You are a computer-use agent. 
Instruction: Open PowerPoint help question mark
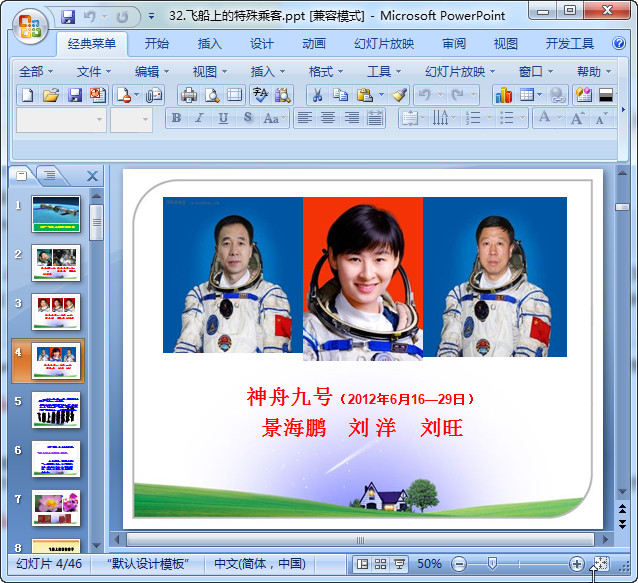point(619,43)
